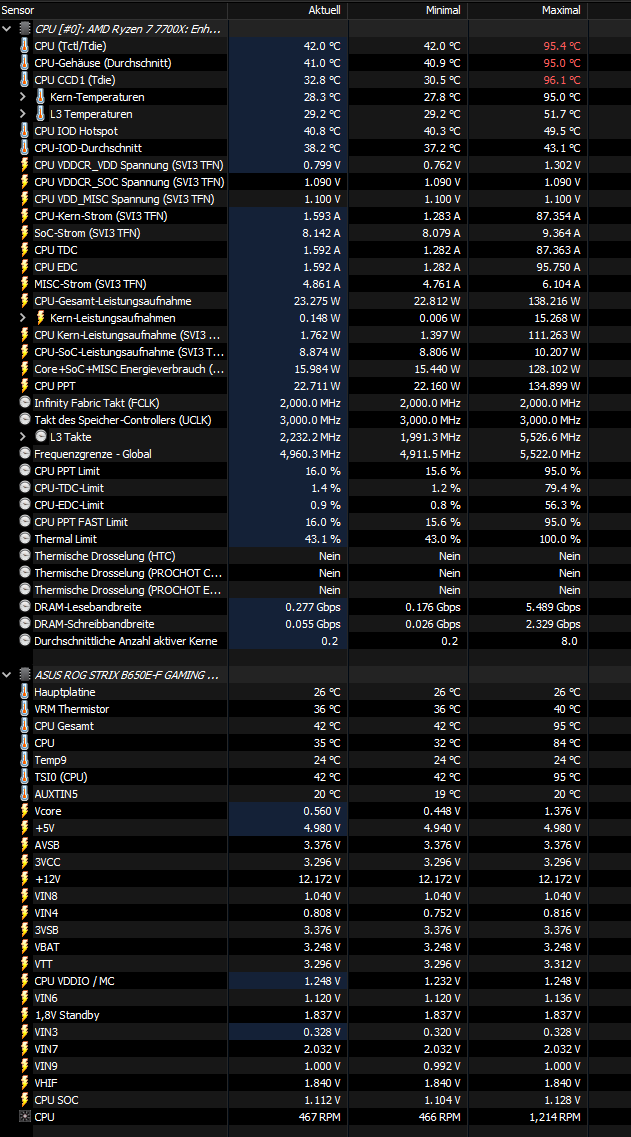The image size is (631, 1137).
Task: Click thermometer icon of CPU IOD Hotspot
Action: (x=25, y=131)
